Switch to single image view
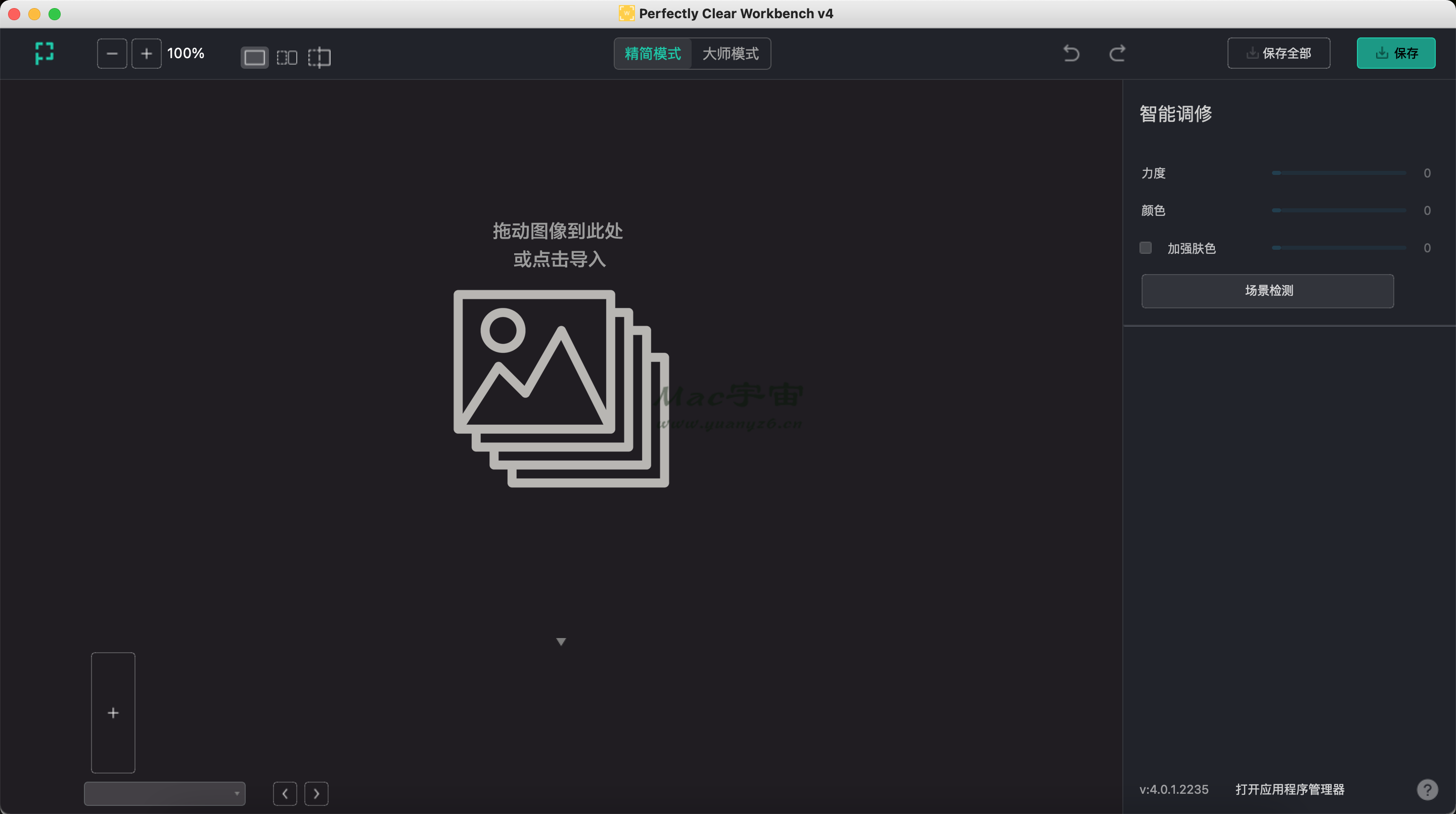The width and height of the screenshot is (1456, 814). point(254,57)
